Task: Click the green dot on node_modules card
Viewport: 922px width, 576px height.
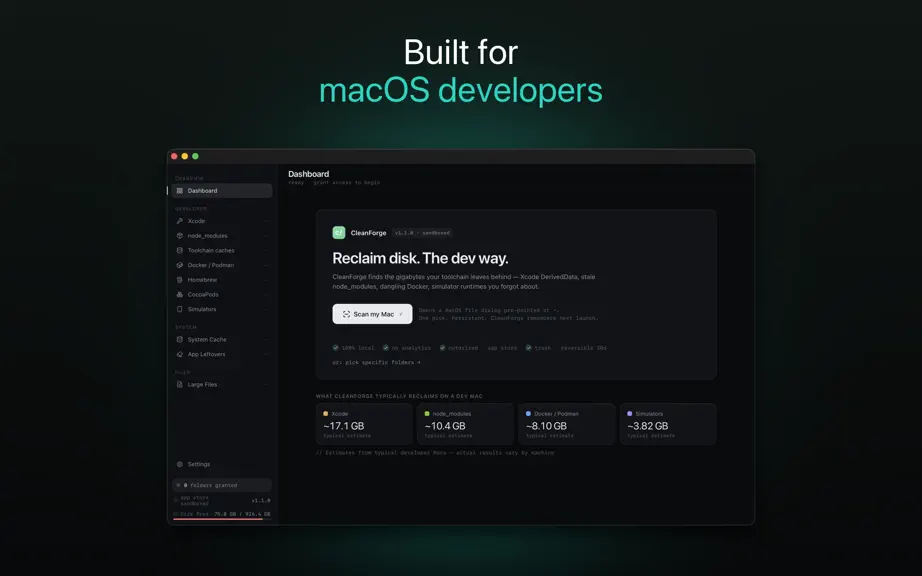Action: 427,414
